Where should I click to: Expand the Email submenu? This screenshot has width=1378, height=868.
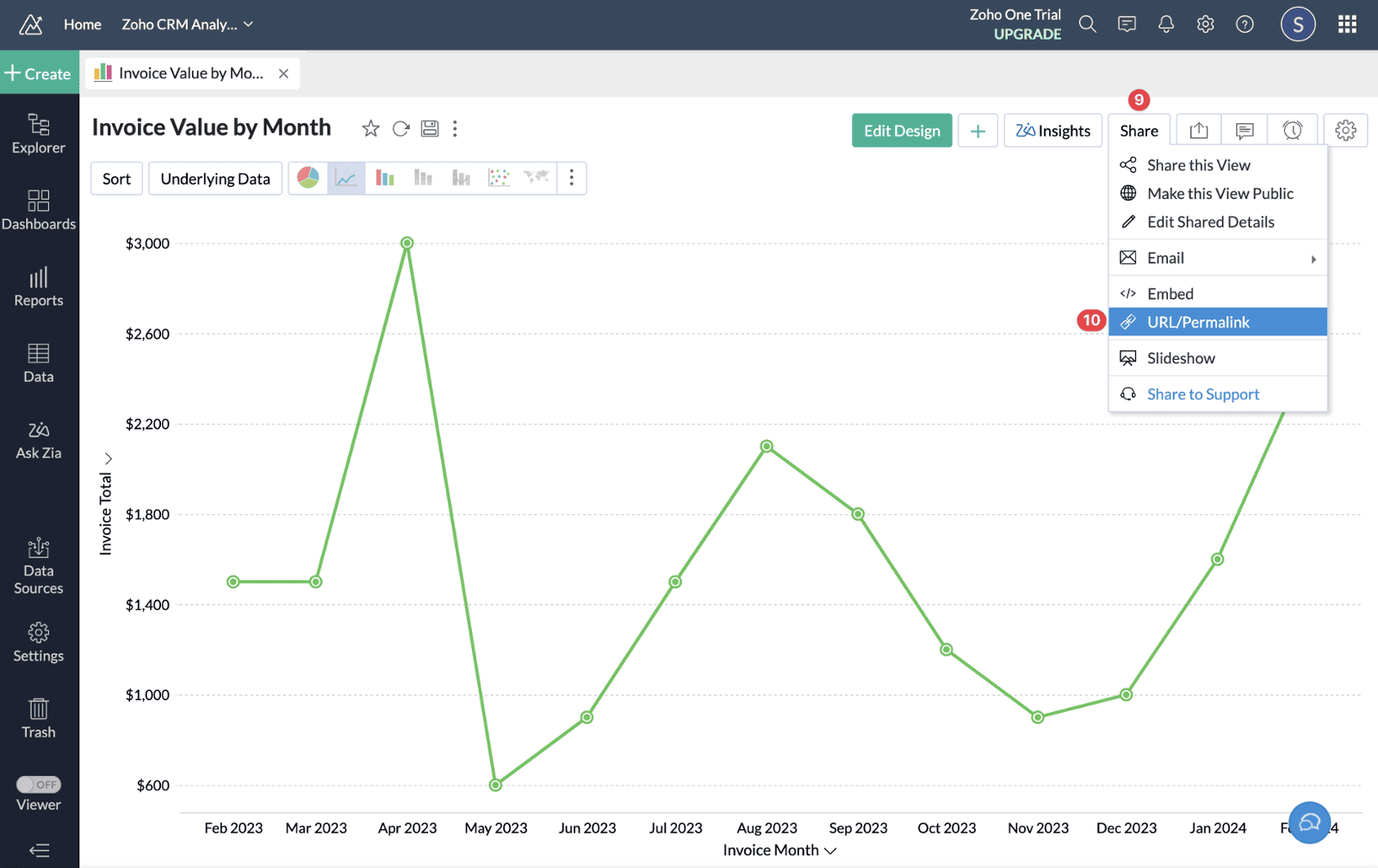click(x=1218, y=257)
